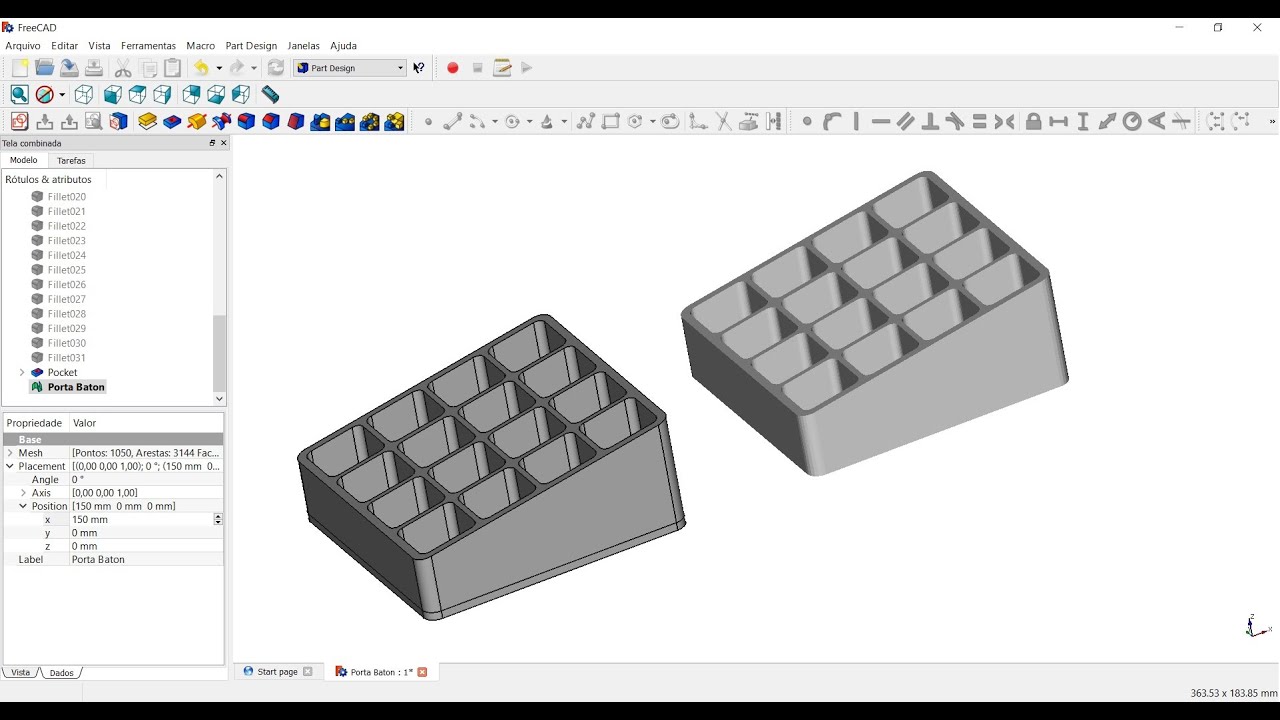1280x720 pixels.
Task: Expand the Axis property
Action: click(23, 493)
